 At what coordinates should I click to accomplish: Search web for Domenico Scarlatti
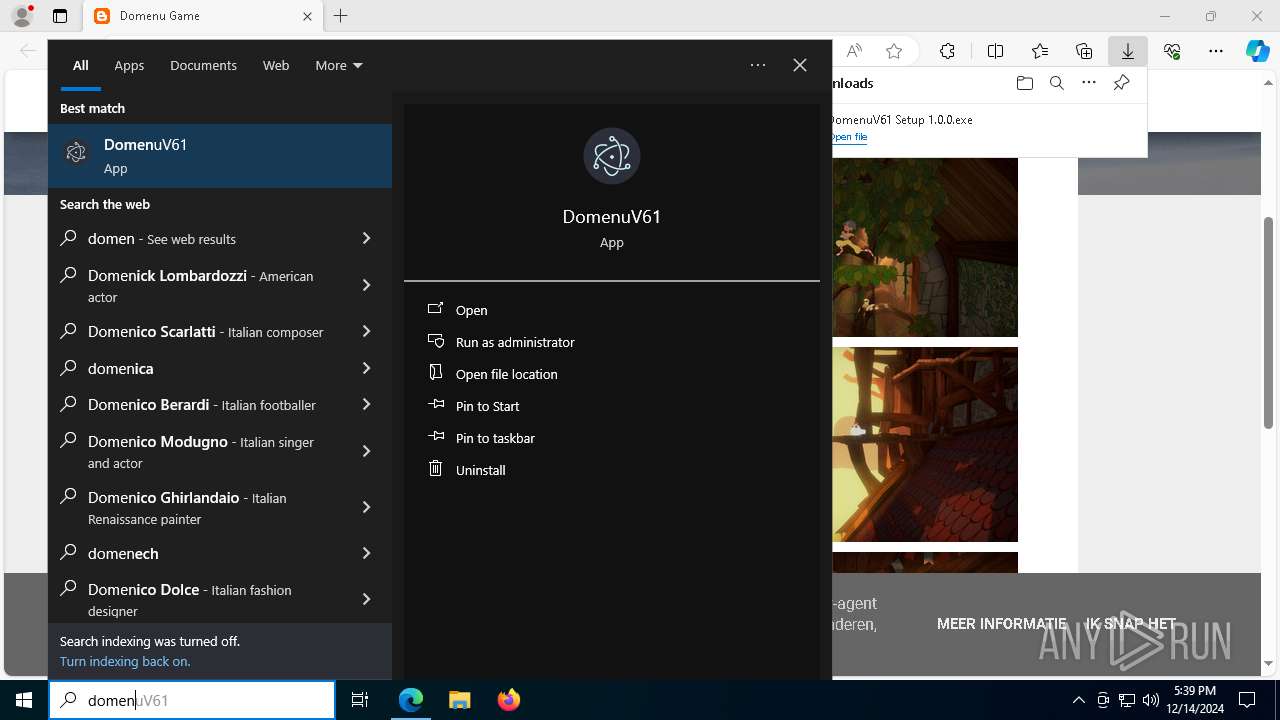click(x=205, y=331)
